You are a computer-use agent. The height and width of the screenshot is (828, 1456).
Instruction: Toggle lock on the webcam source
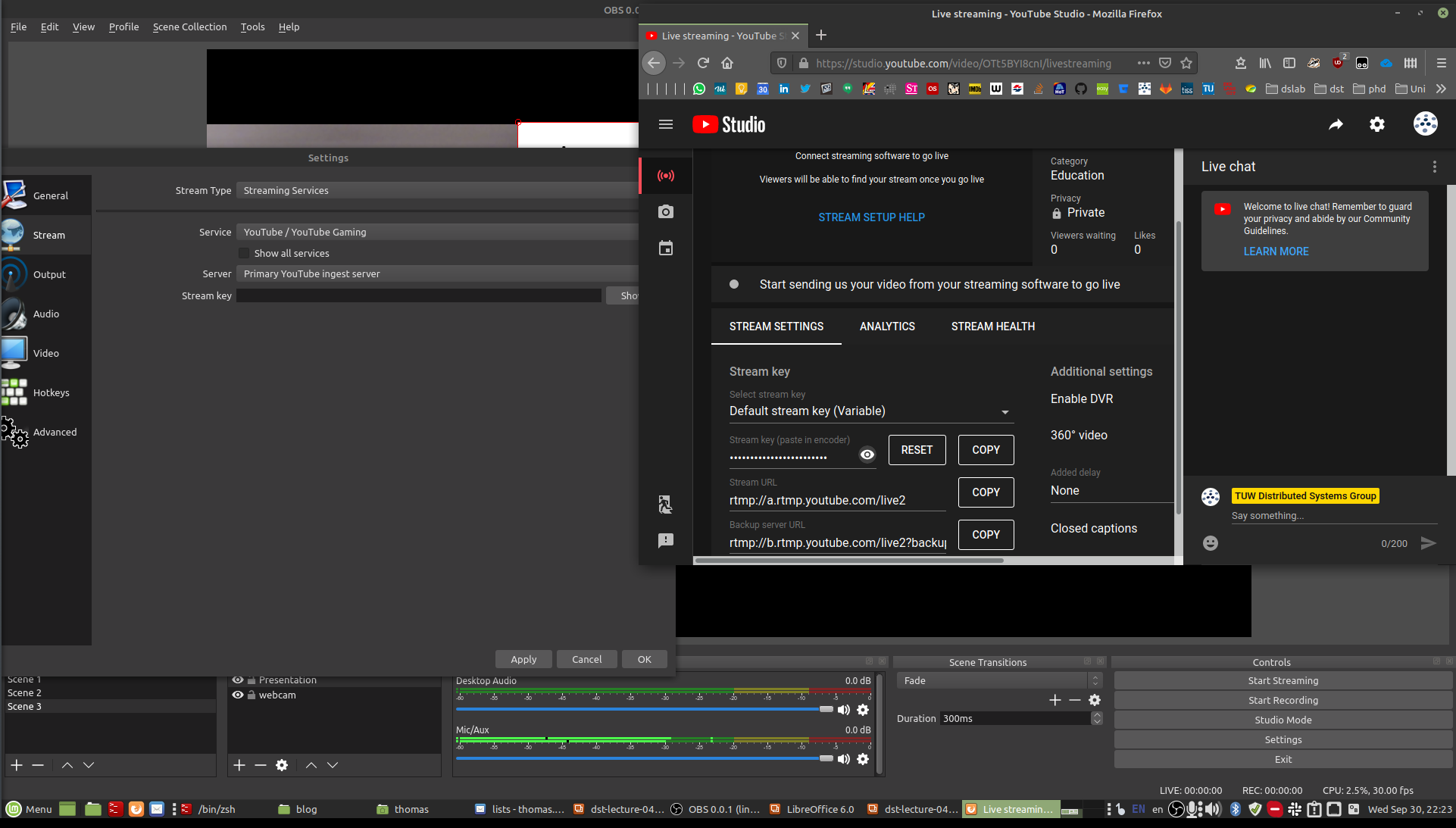[x=252, y=695]
